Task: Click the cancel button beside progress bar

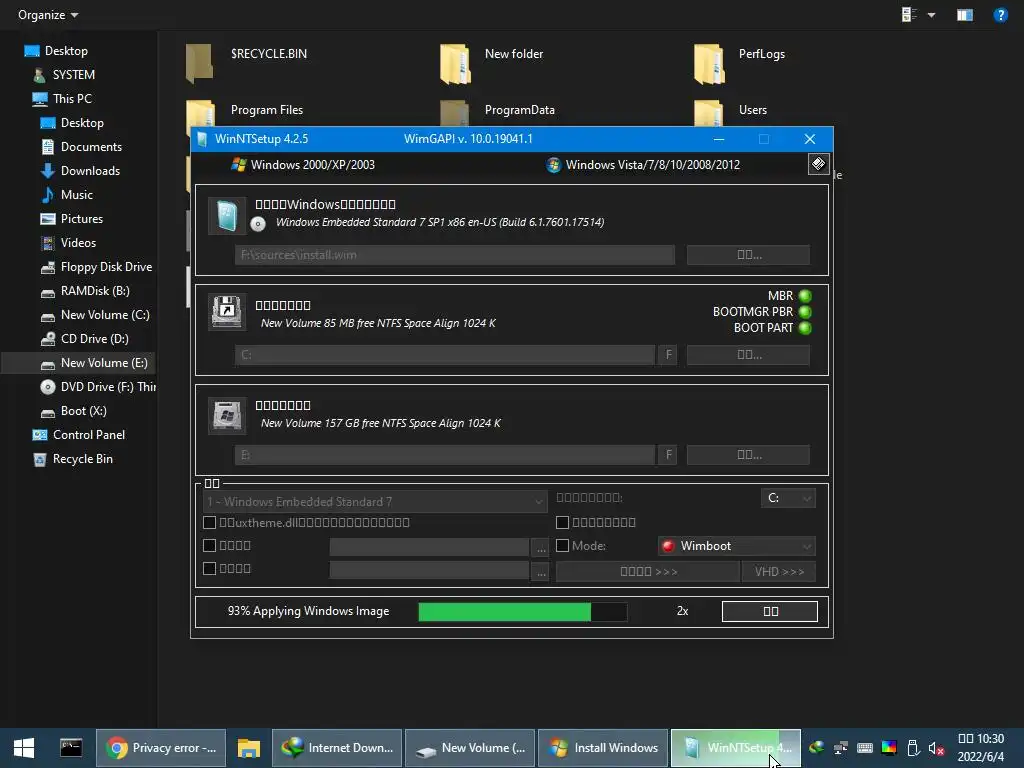Action: 770,611
